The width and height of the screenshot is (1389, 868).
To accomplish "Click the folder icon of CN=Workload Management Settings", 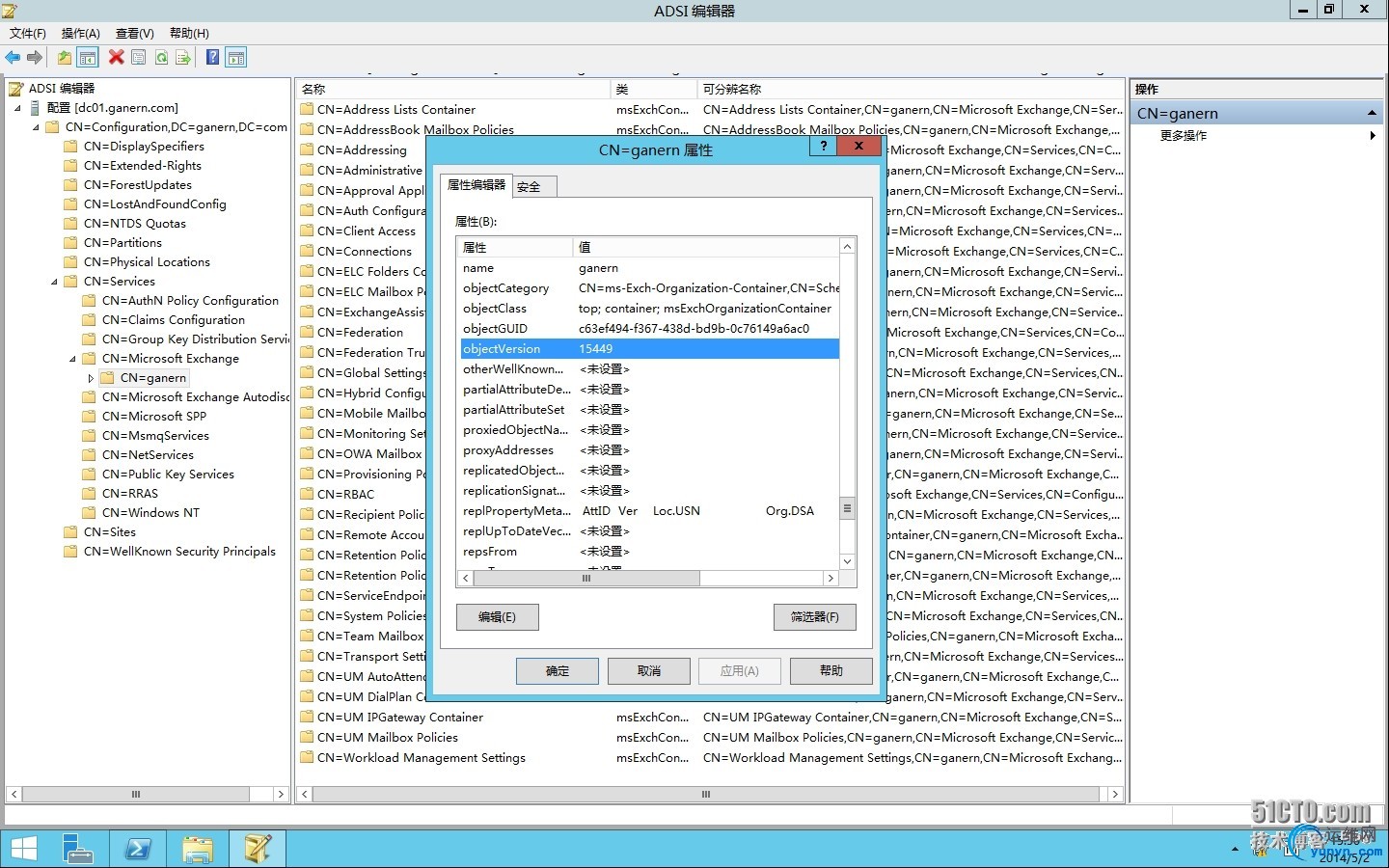I will tap(307, 758).
